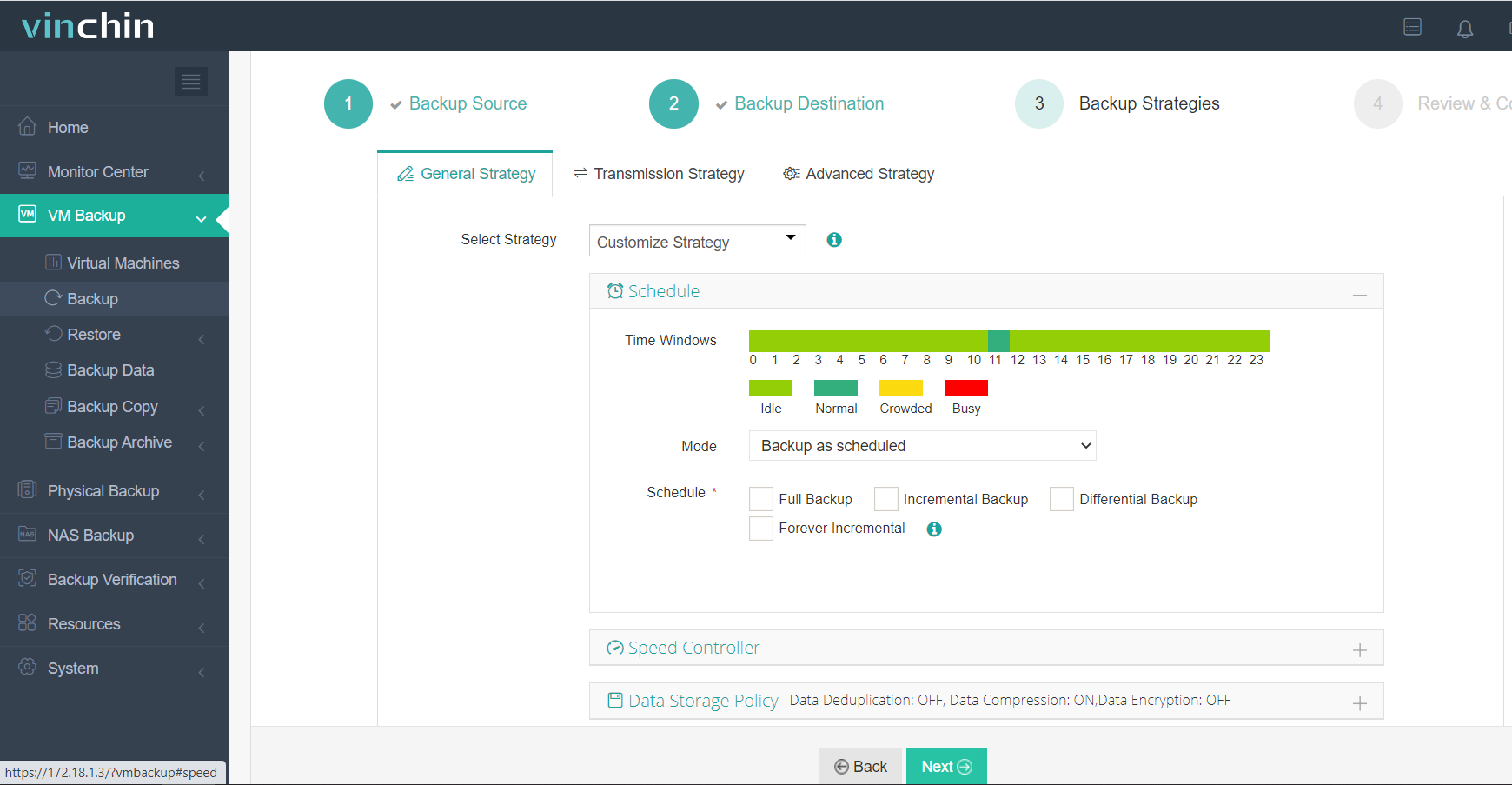Expand the Backup Copy submenu arrow
This screenshot has height=785, width=1512.
click(202, 410)
